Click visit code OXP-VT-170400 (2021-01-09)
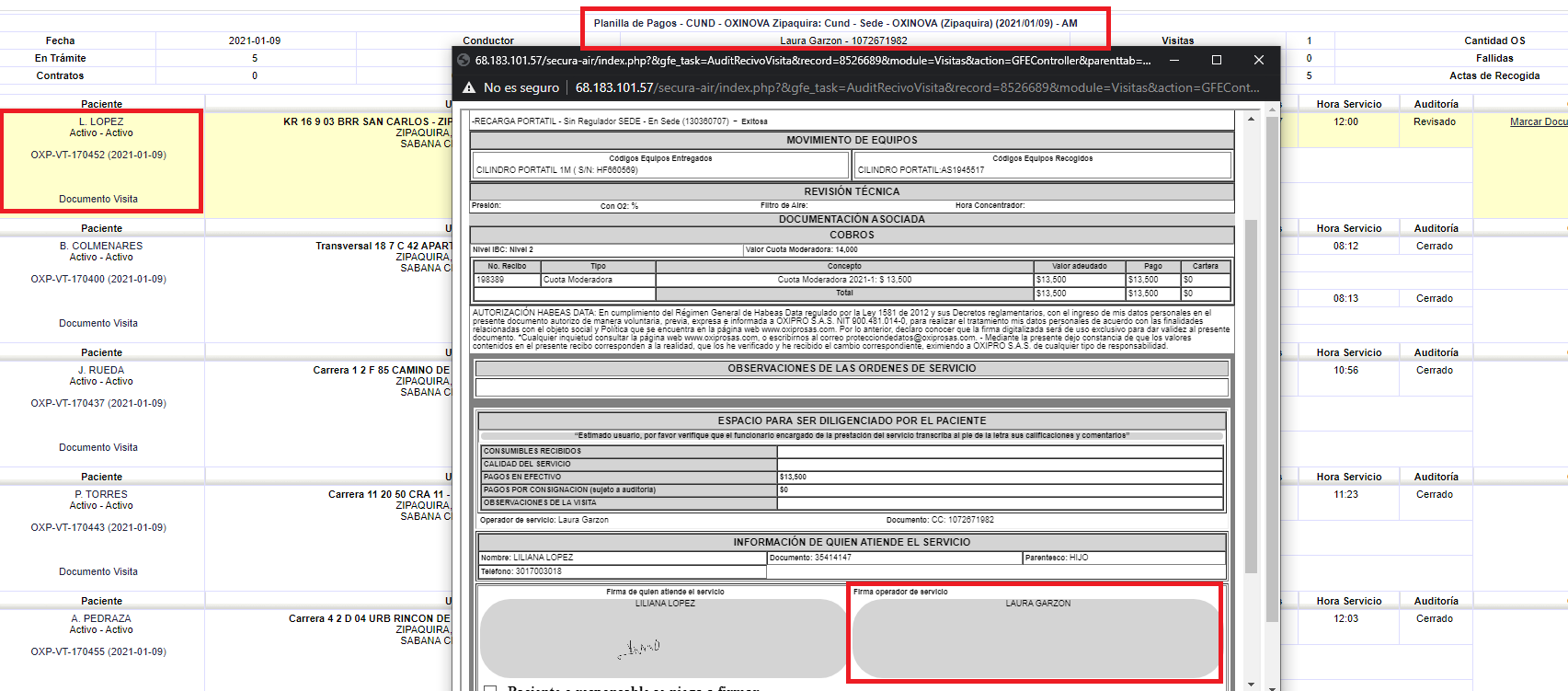Screen dimensions: 1568x691 (x=98, y=279)
